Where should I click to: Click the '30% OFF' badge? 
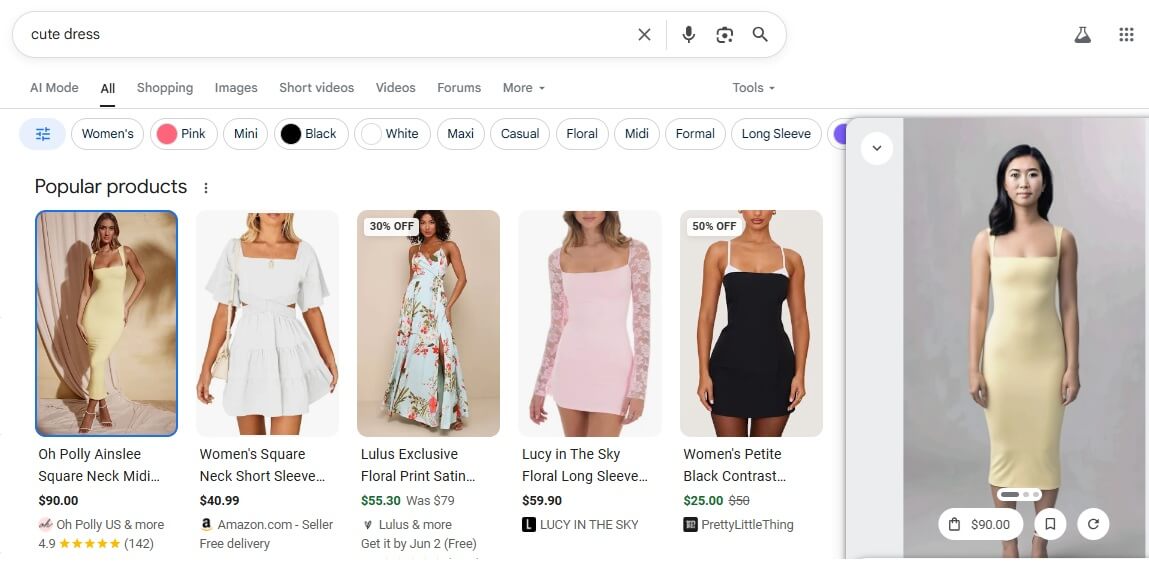(391, 226)
